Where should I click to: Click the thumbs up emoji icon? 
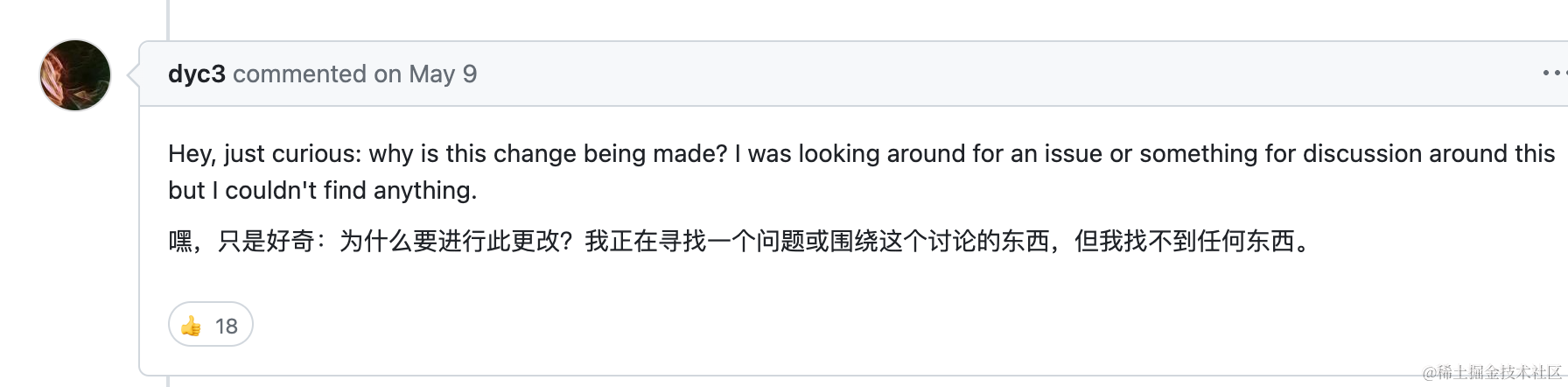[x=191, y=327]
